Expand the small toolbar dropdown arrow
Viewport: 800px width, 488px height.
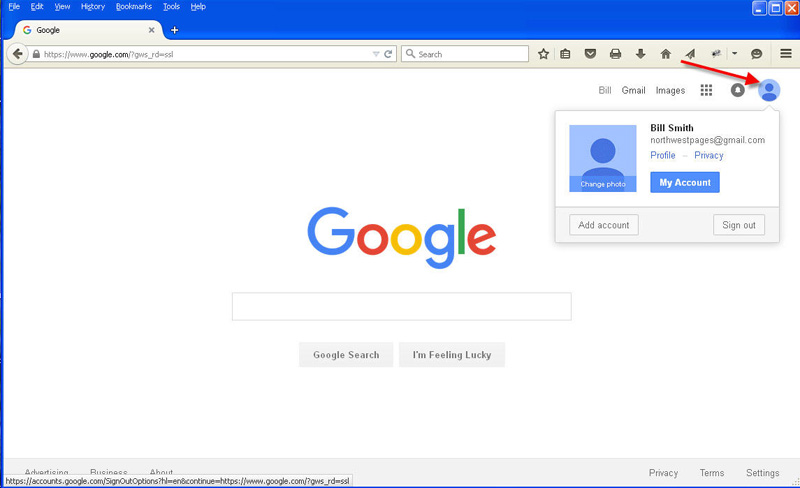pos(735,53)
